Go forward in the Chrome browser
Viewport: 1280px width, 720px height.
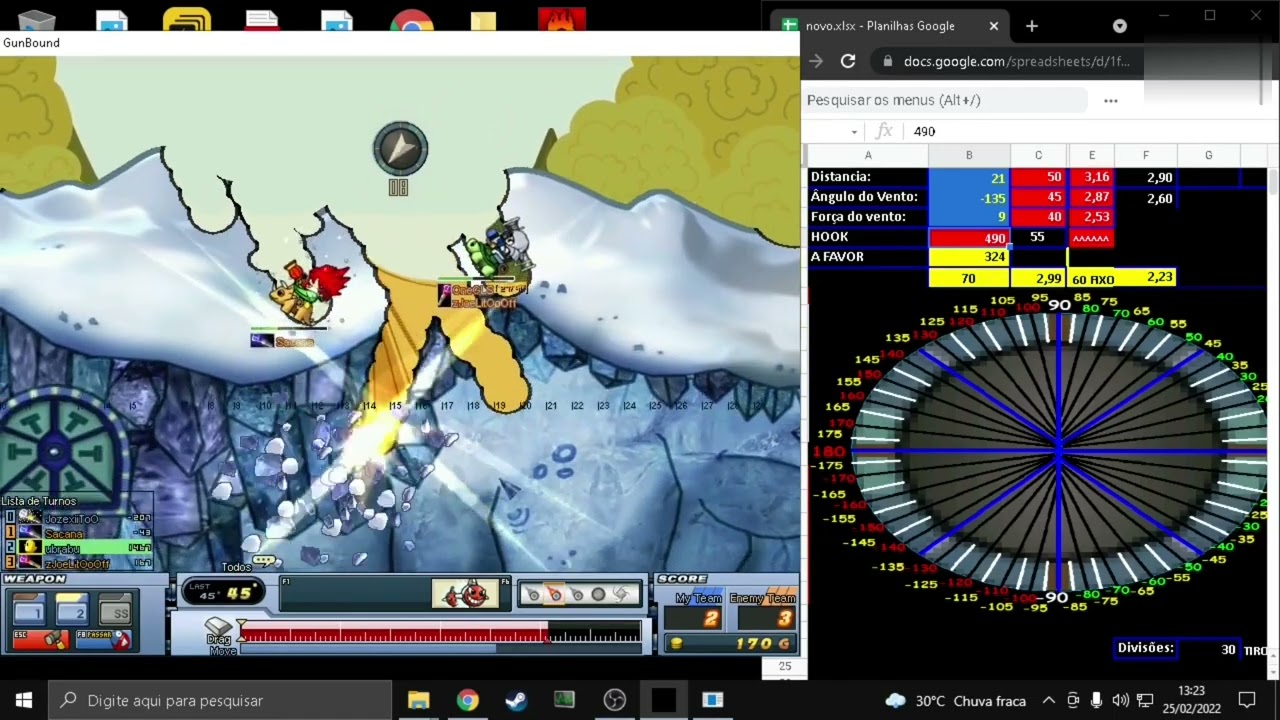pyautogui.click(x=816, y=61)
